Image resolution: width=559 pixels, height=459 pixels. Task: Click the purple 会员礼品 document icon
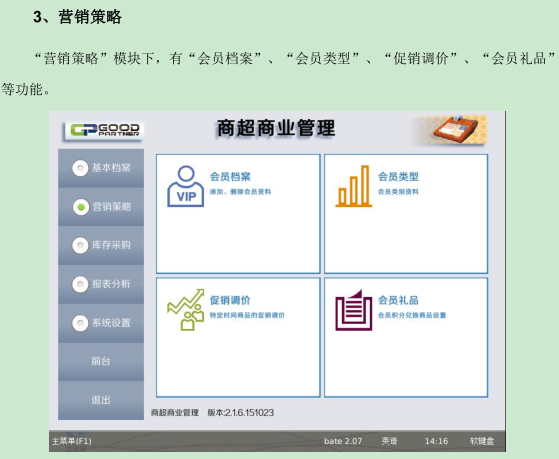[354, 310]
